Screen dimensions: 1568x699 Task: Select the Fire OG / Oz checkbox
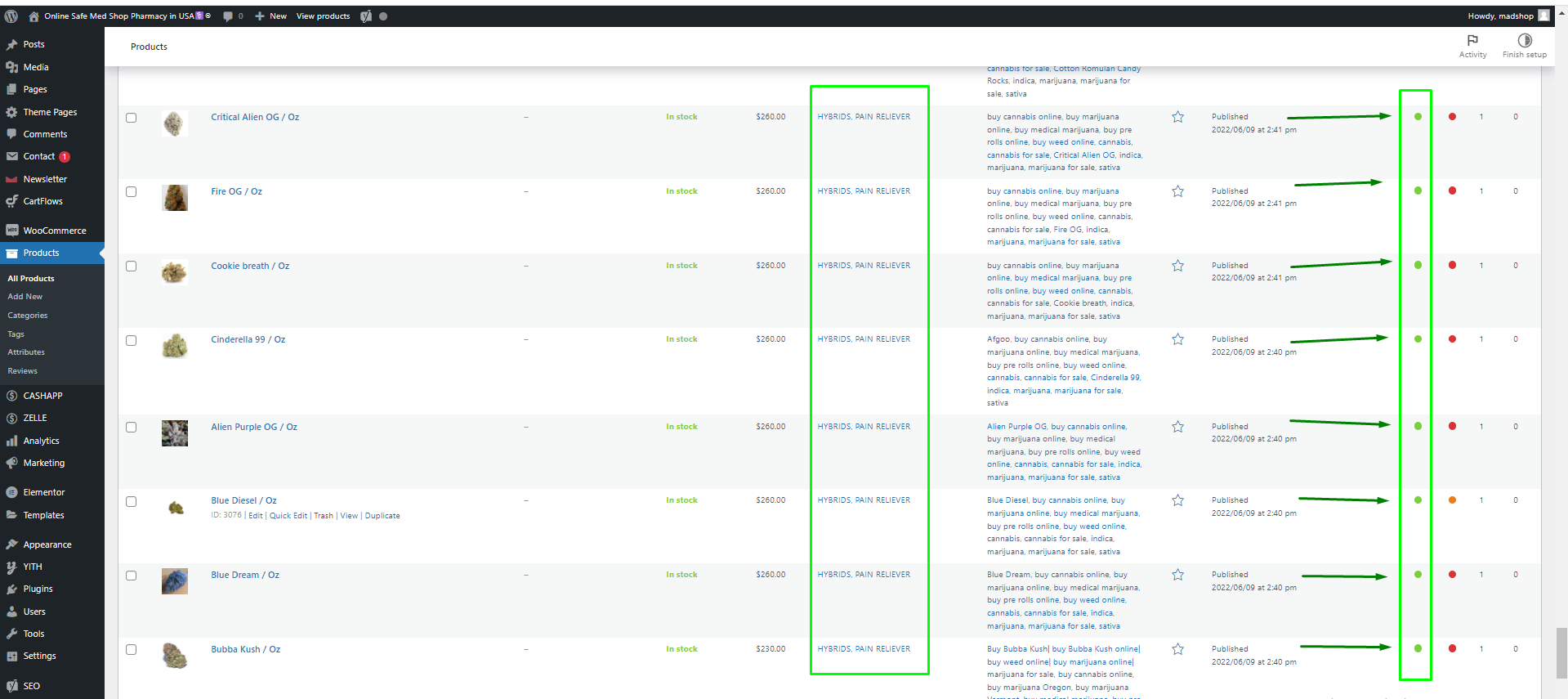pos(131,191)
